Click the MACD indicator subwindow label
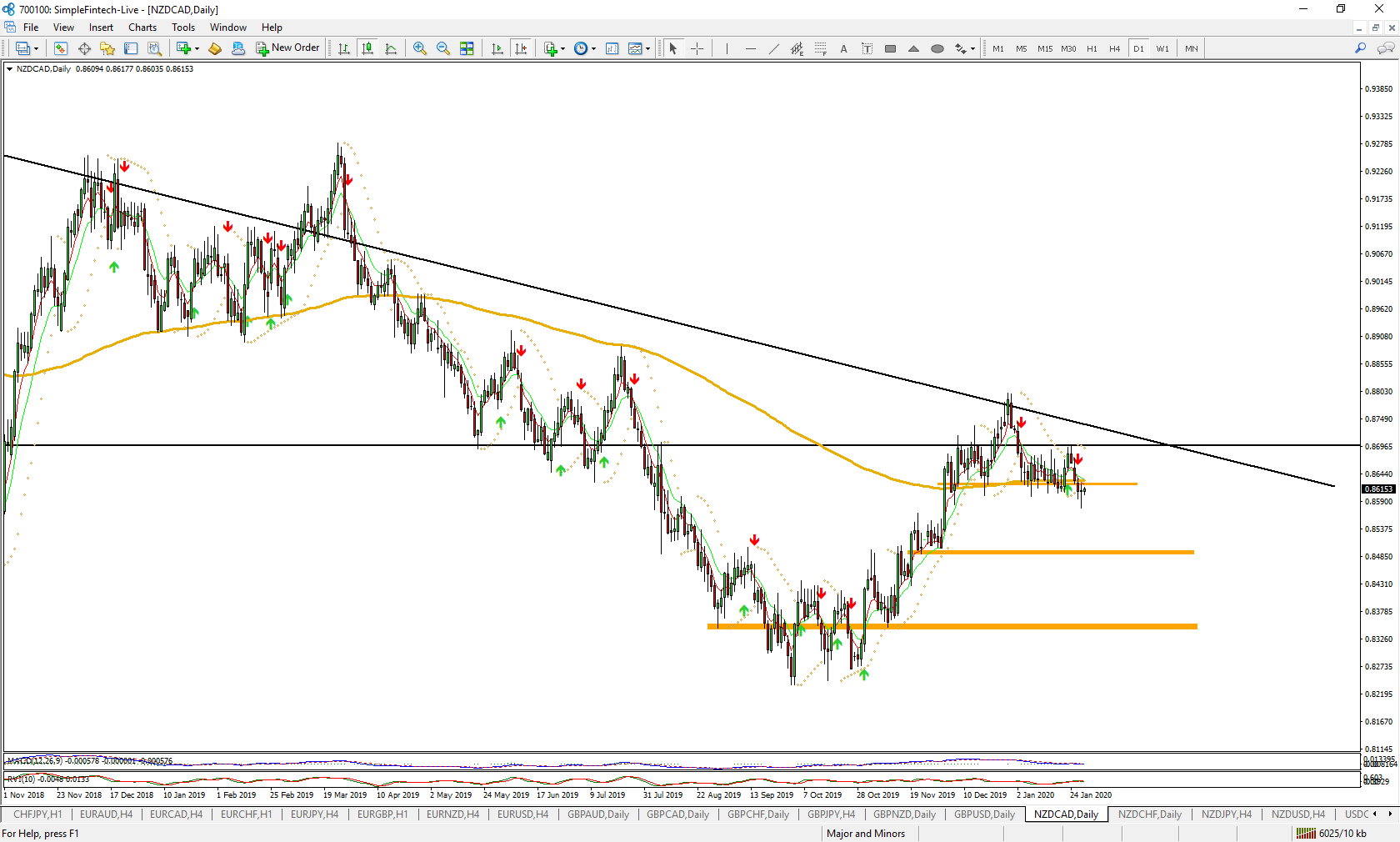The height and width of the screenshot is (842, 1400). (88, 761)
